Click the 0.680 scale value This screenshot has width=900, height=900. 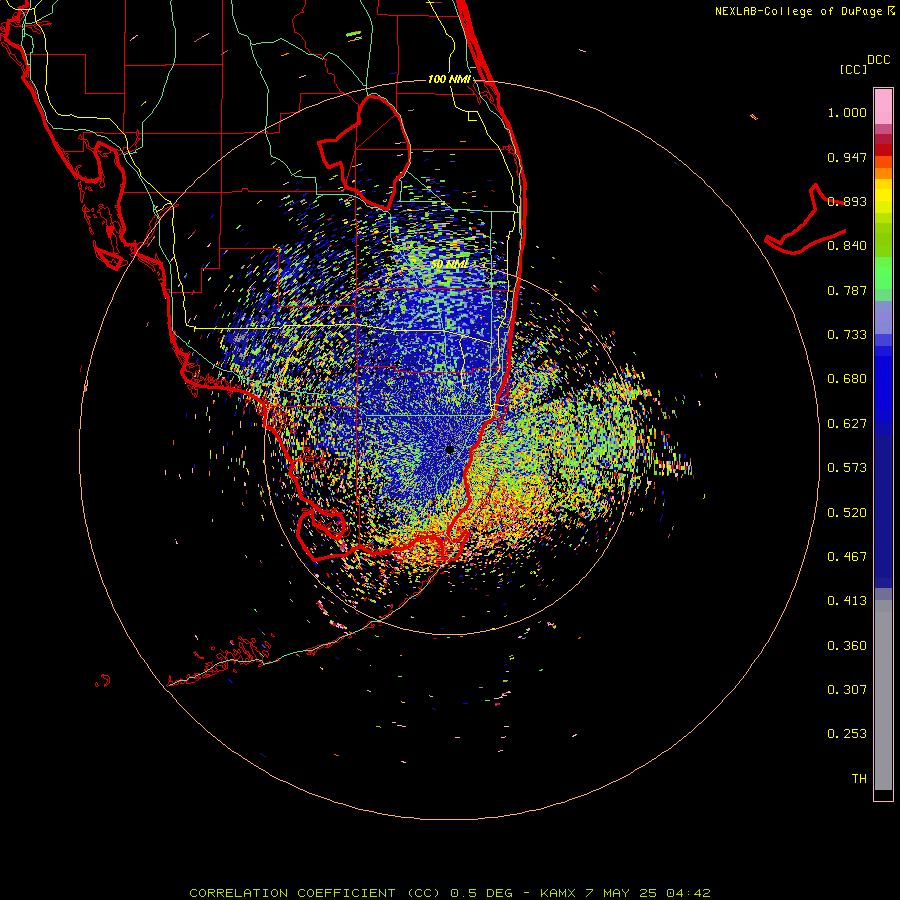click(x=847, y=379)
